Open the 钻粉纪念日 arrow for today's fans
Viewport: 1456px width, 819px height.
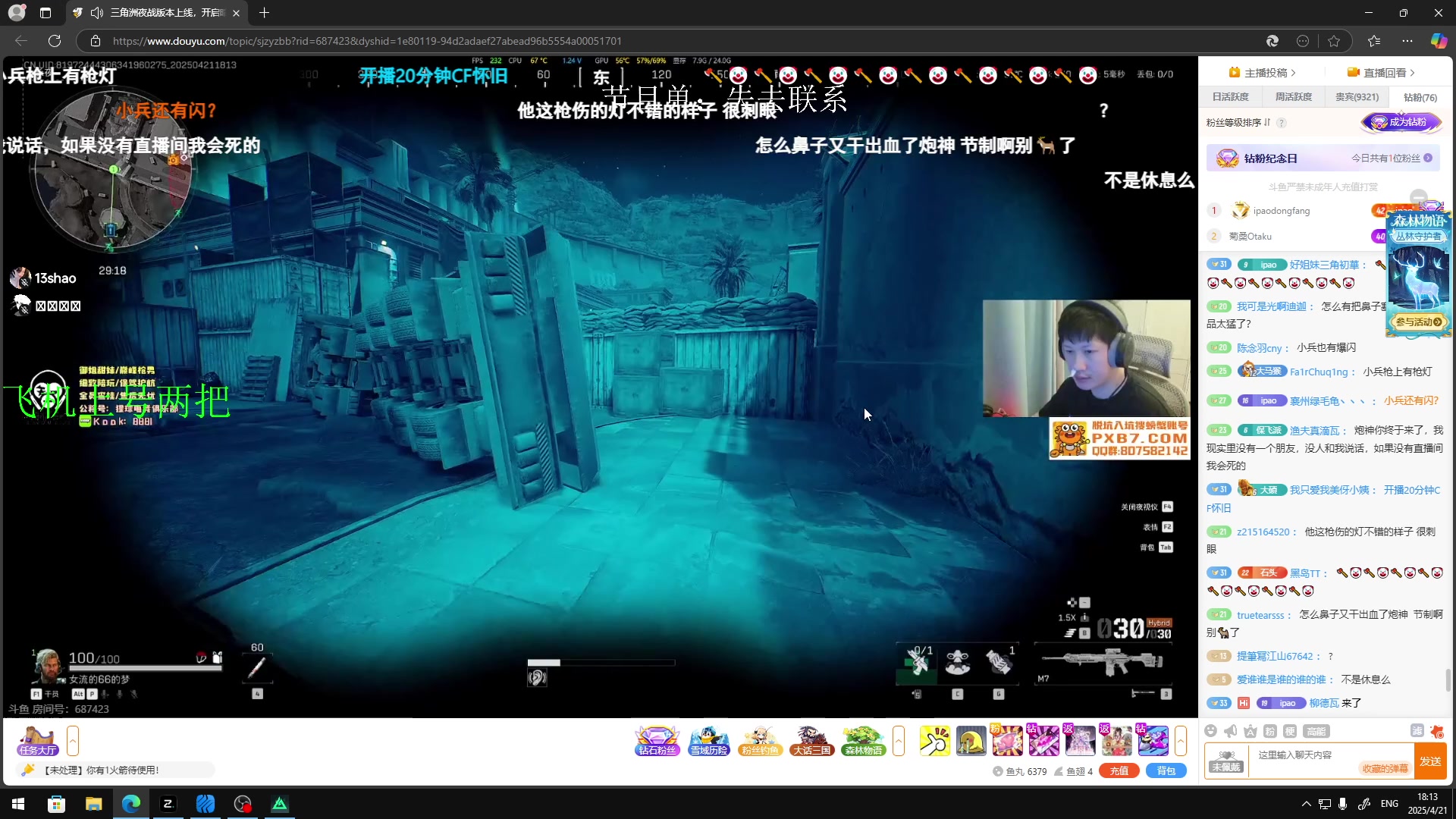click(1428, 158)
